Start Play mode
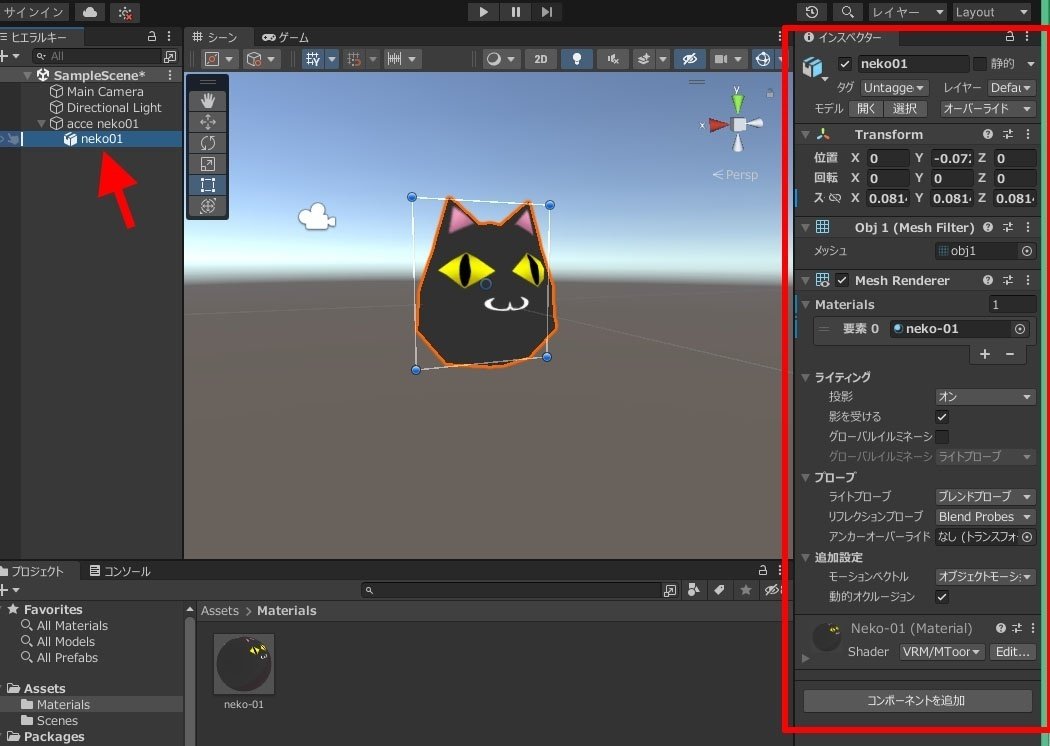 [483, 11]
